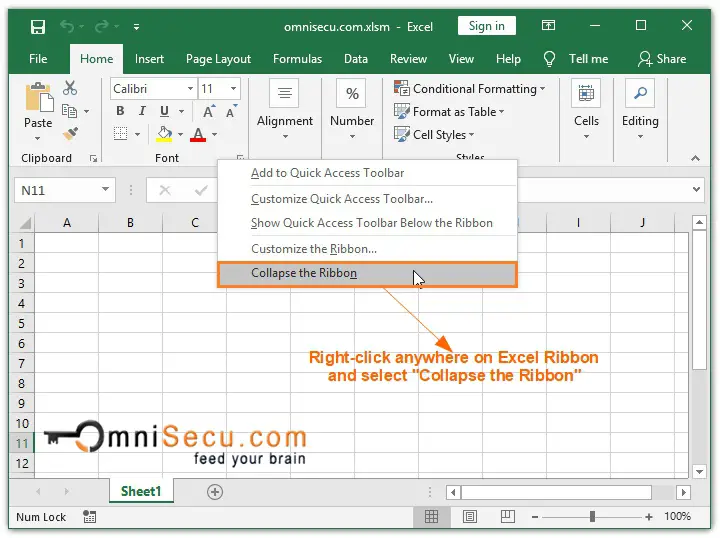The image size is (720, 538).
Task: Open the View tab
Action: pyautogui.click(x=461, y=59)
